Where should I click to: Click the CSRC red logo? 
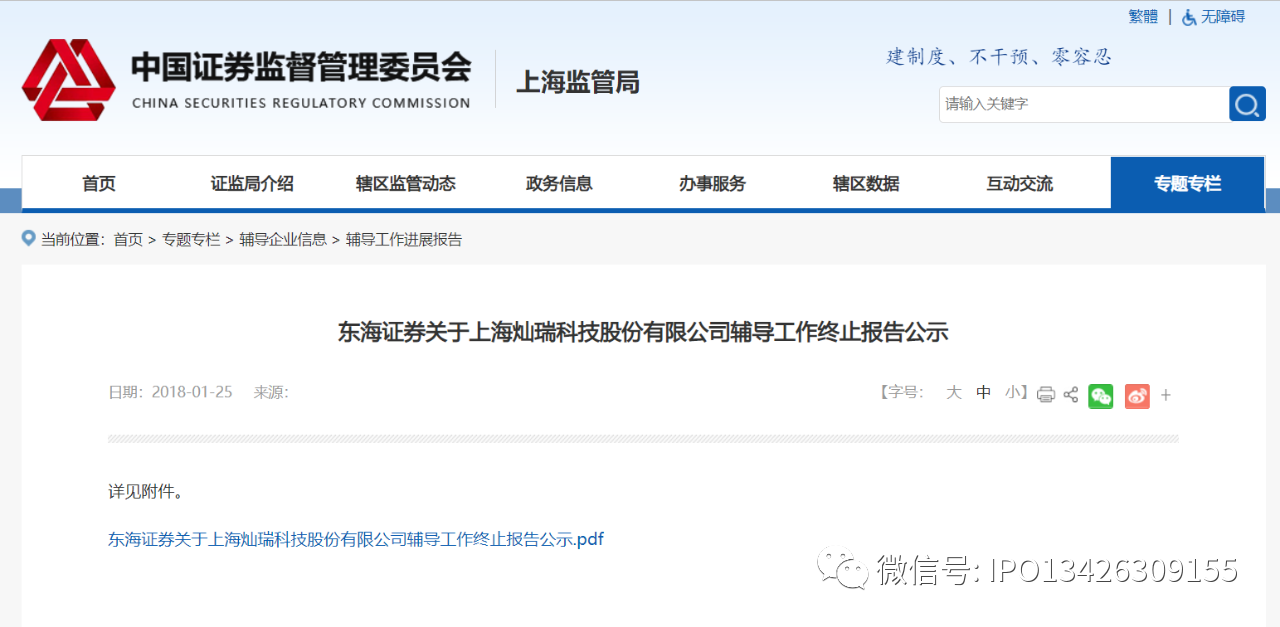tap(69, 80)
